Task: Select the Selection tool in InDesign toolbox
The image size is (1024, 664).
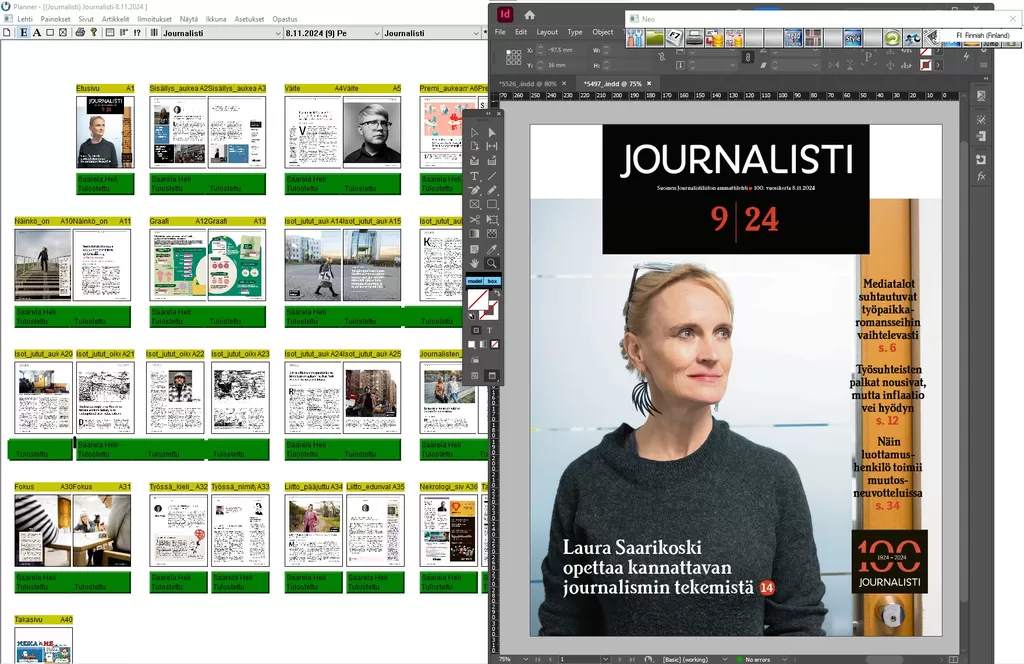Action: pos(475,133)
